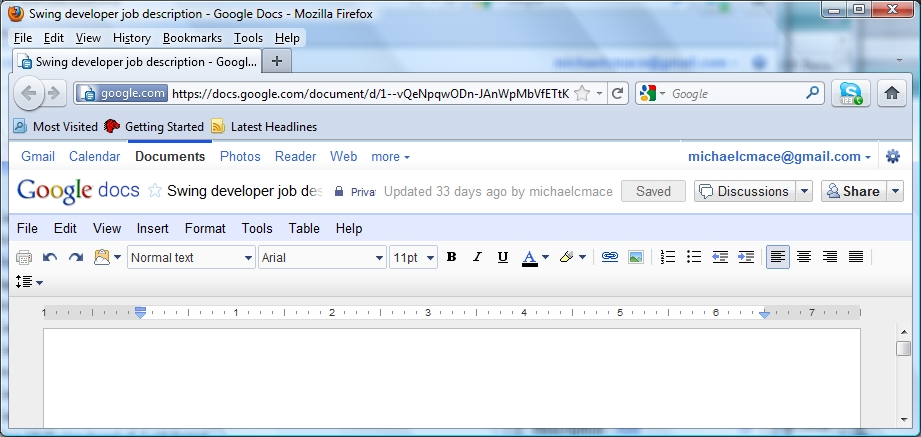Open the Docs File menu
The image size is (921, 437).
27,228
